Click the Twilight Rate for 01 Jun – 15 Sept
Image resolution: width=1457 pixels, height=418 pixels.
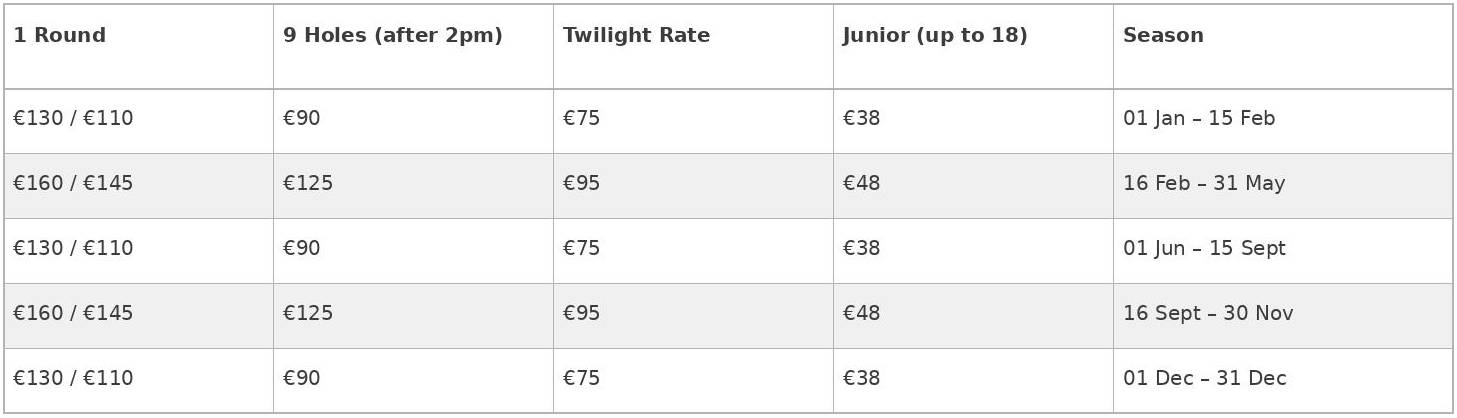coord(581,249)
